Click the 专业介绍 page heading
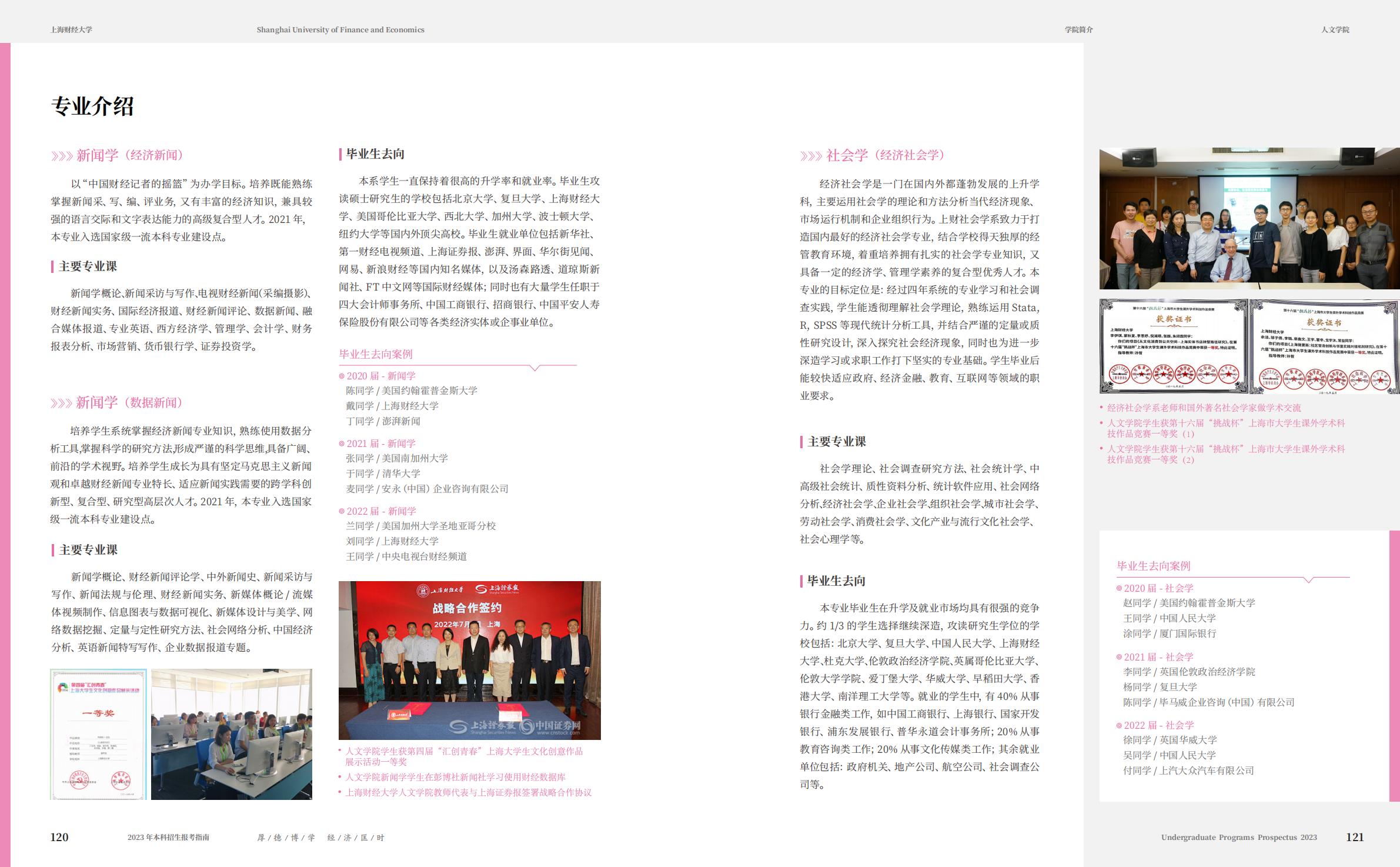Screen dimensions: 1400x867 click(94, 106)
